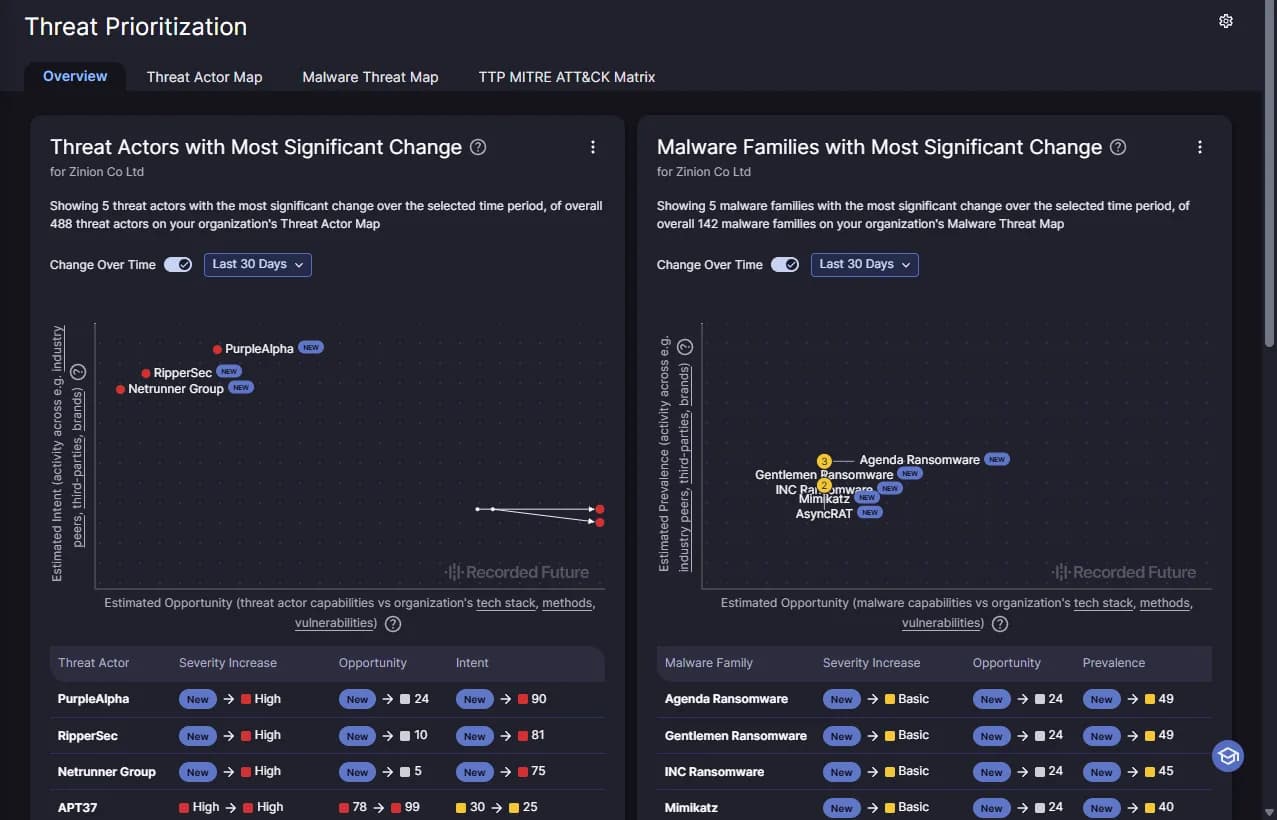Click the Malware Family column header

709,663
